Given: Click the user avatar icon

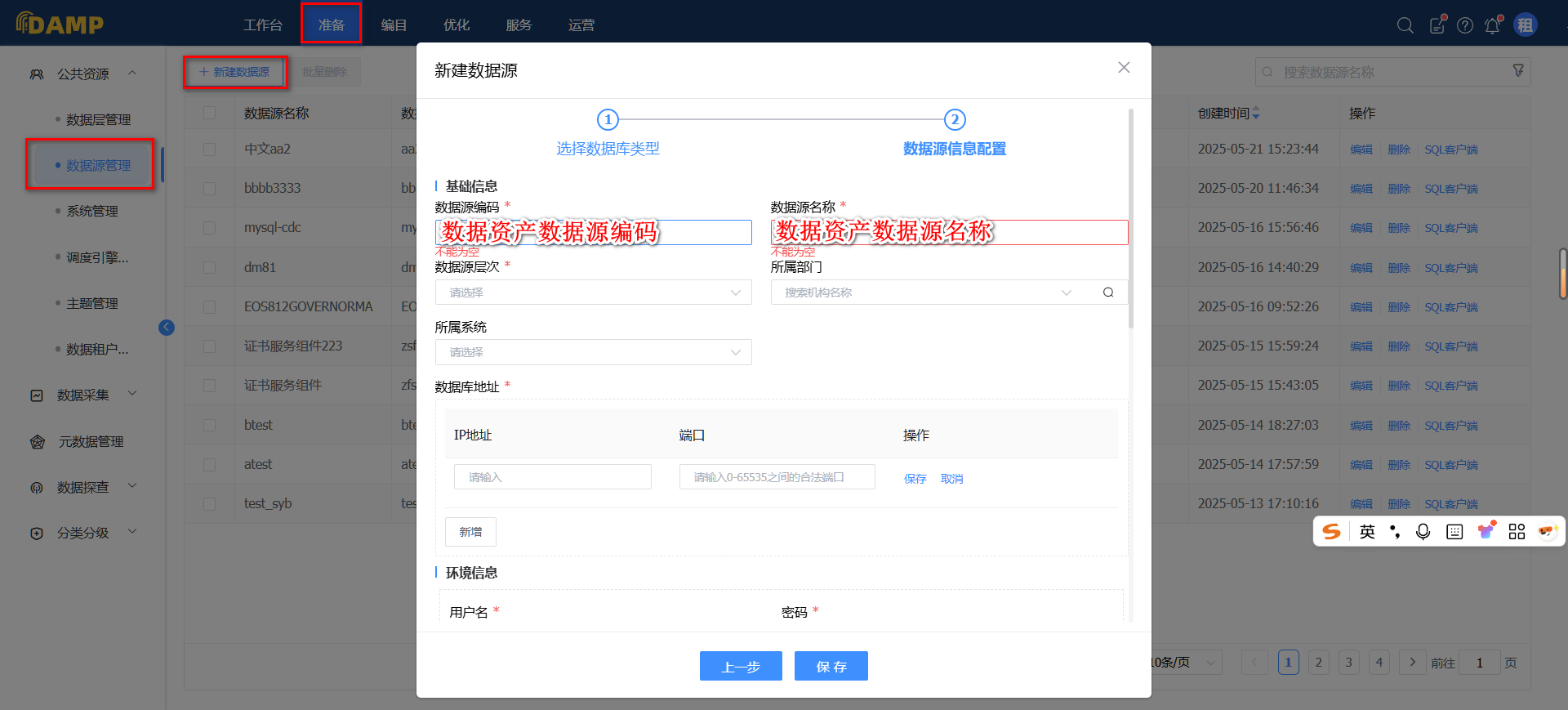Looking at the screenshot, I should coord(1526,25).
